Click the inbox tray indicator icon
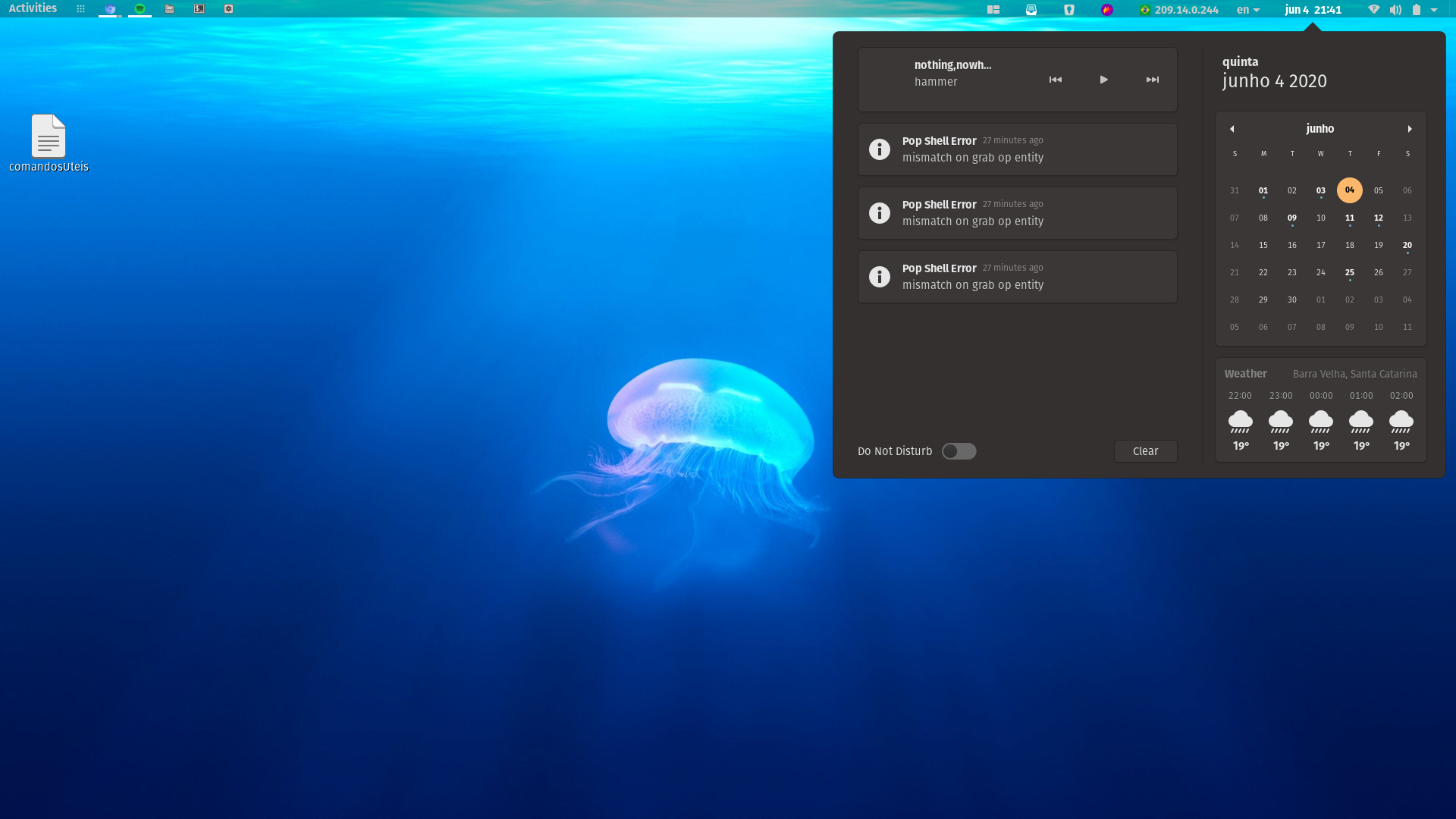 tap(1031, 10)
